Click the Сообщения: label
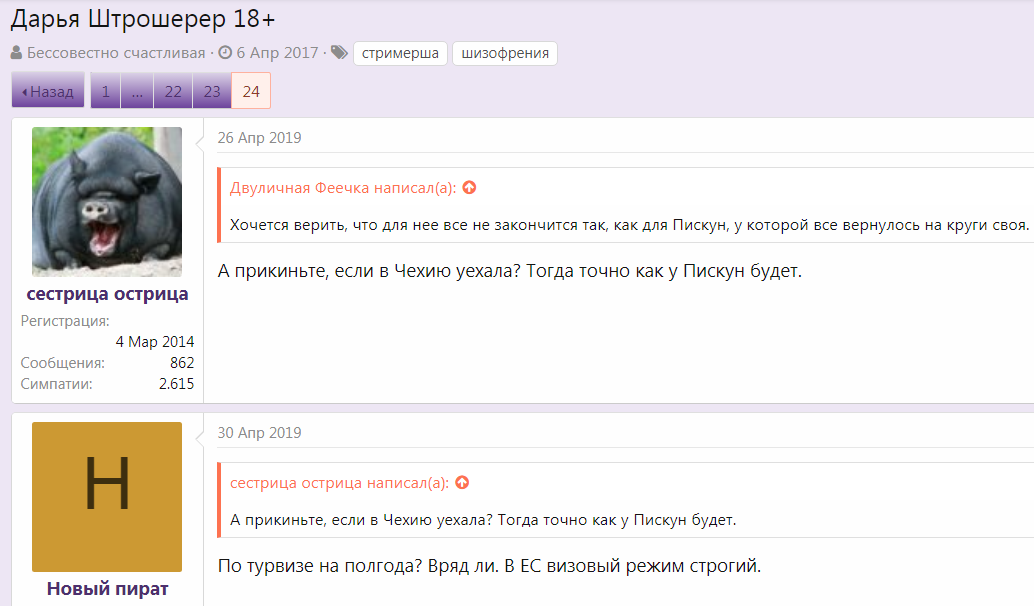The width and height of the screenshot is (1034, 606). coord(63,363)
